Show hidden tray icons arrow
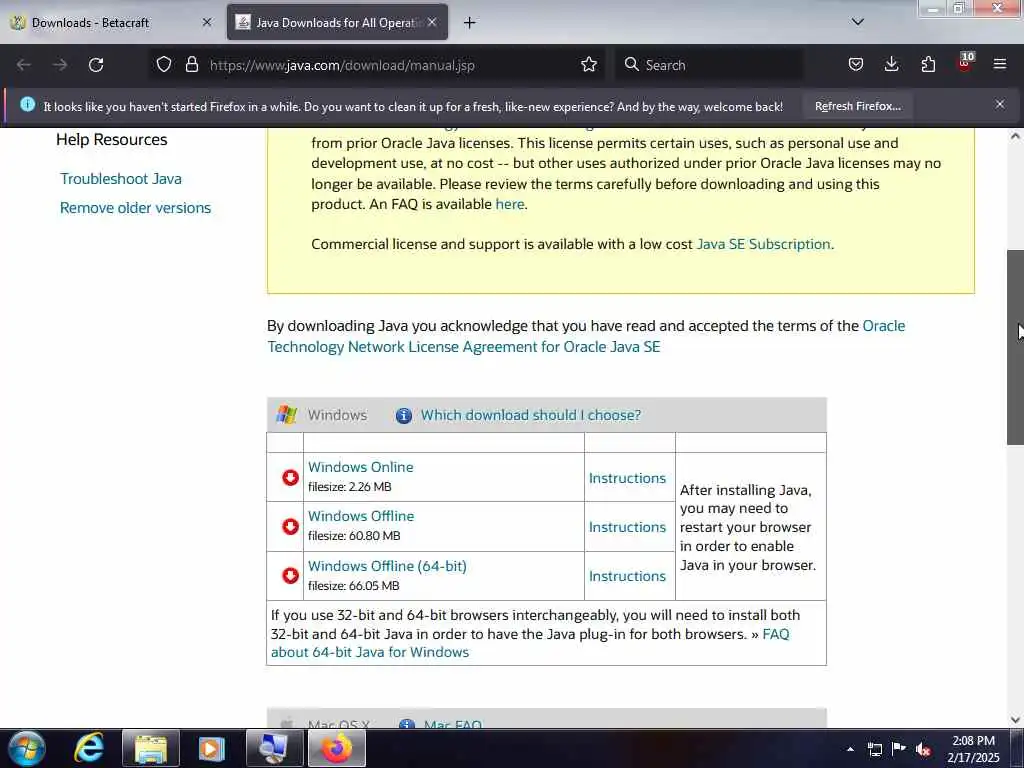This screenshot has width=1024, height=768. coord(850,749)
